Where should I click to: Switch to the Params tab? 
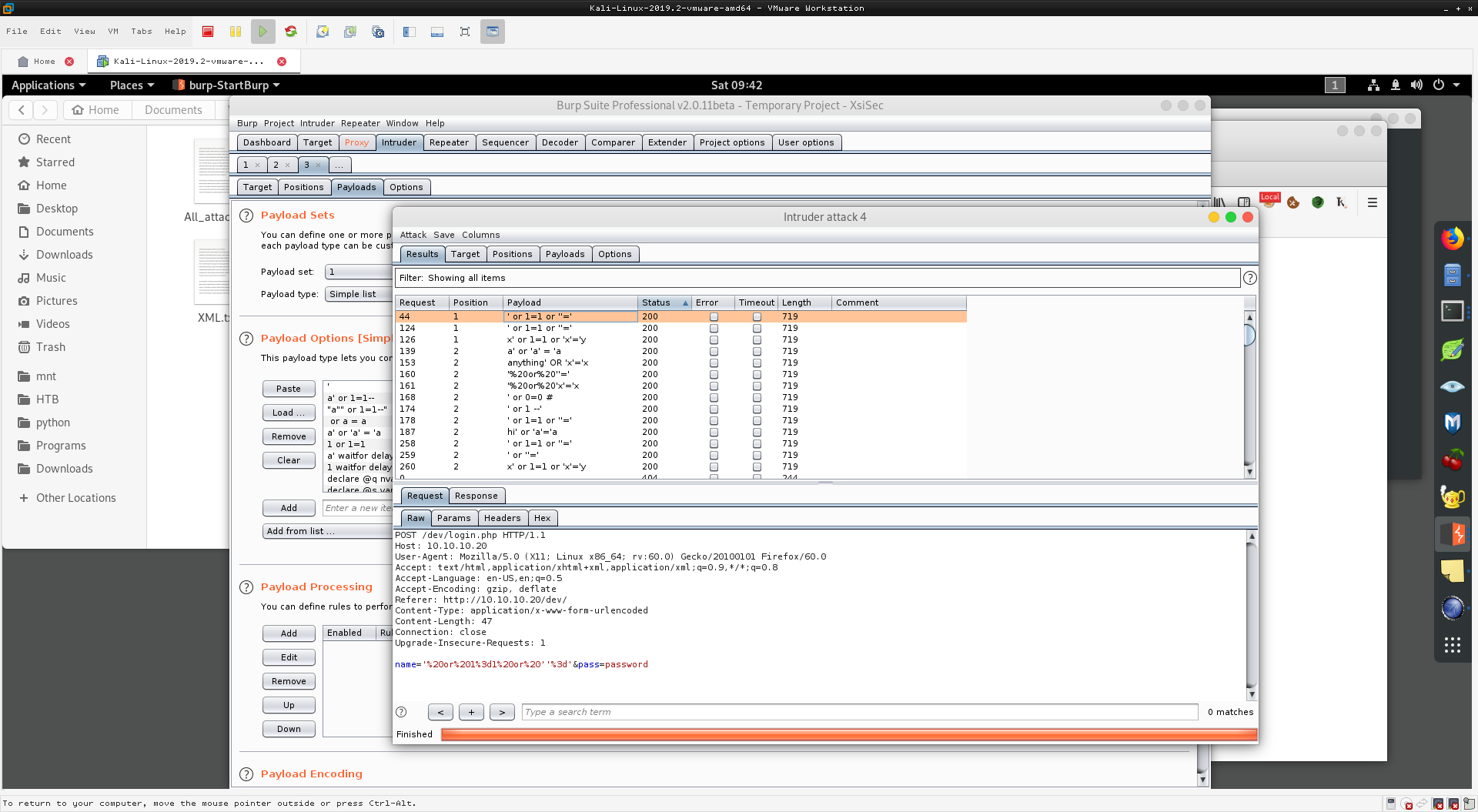(x=454, y=518)
